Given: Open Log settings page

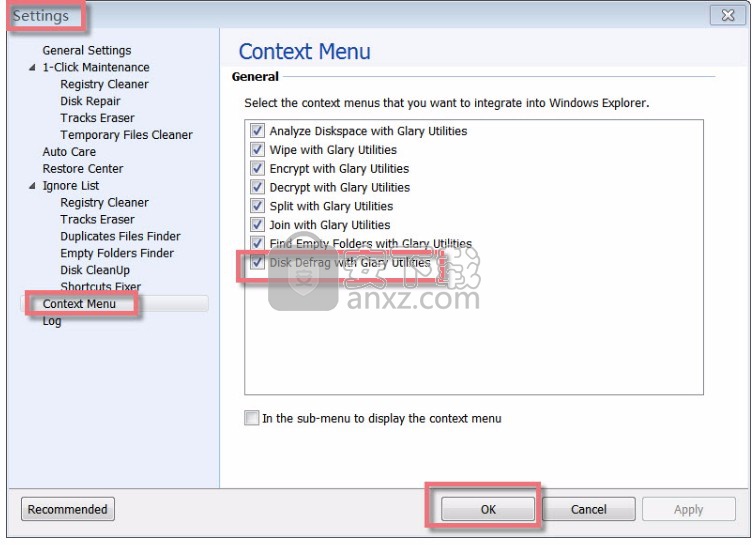Looking at the screenshot, I should pyautogui.click(x=52, y=321).
